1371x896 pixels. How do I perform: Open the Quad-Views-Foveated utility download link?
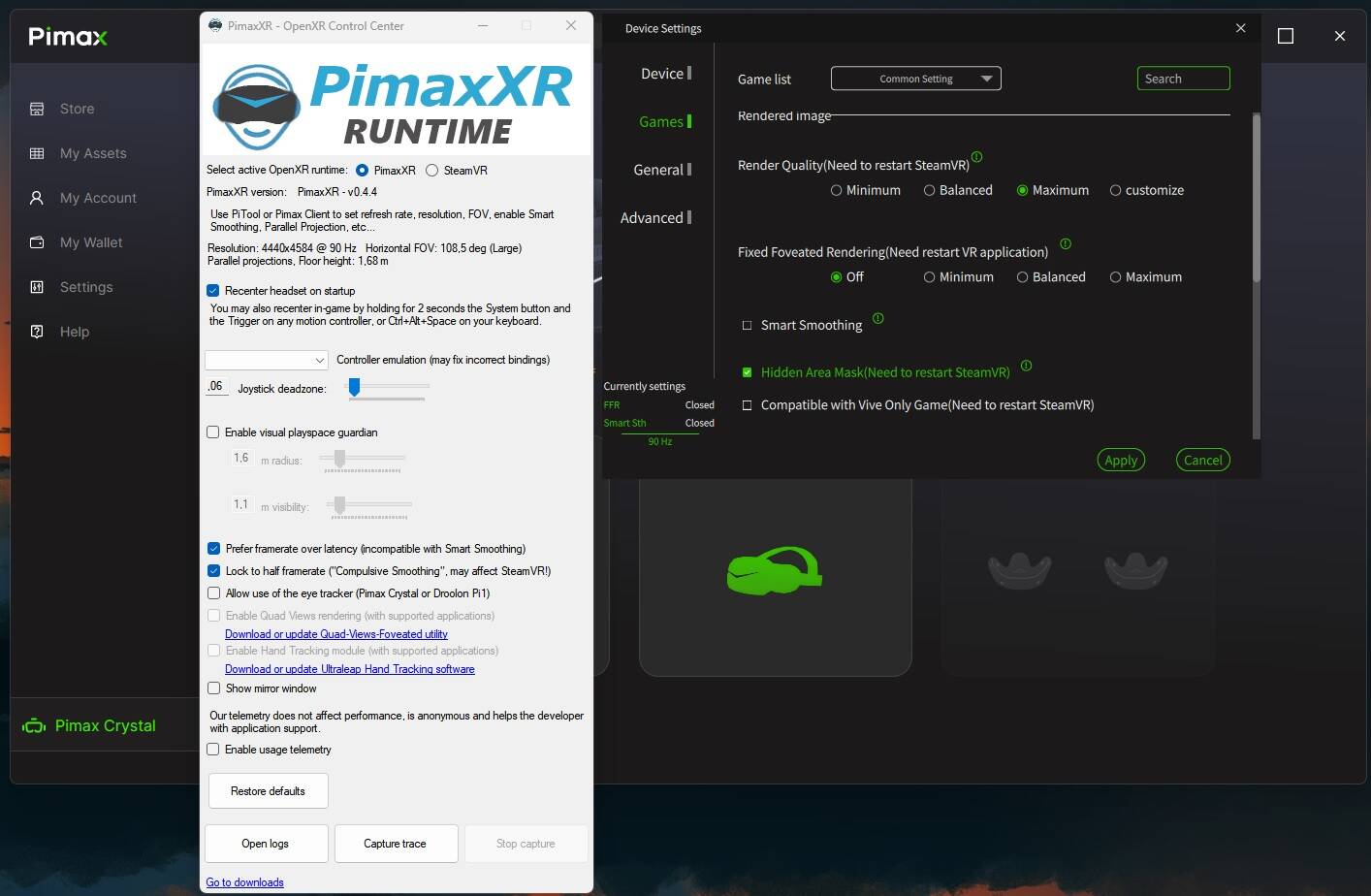point(335,633)
